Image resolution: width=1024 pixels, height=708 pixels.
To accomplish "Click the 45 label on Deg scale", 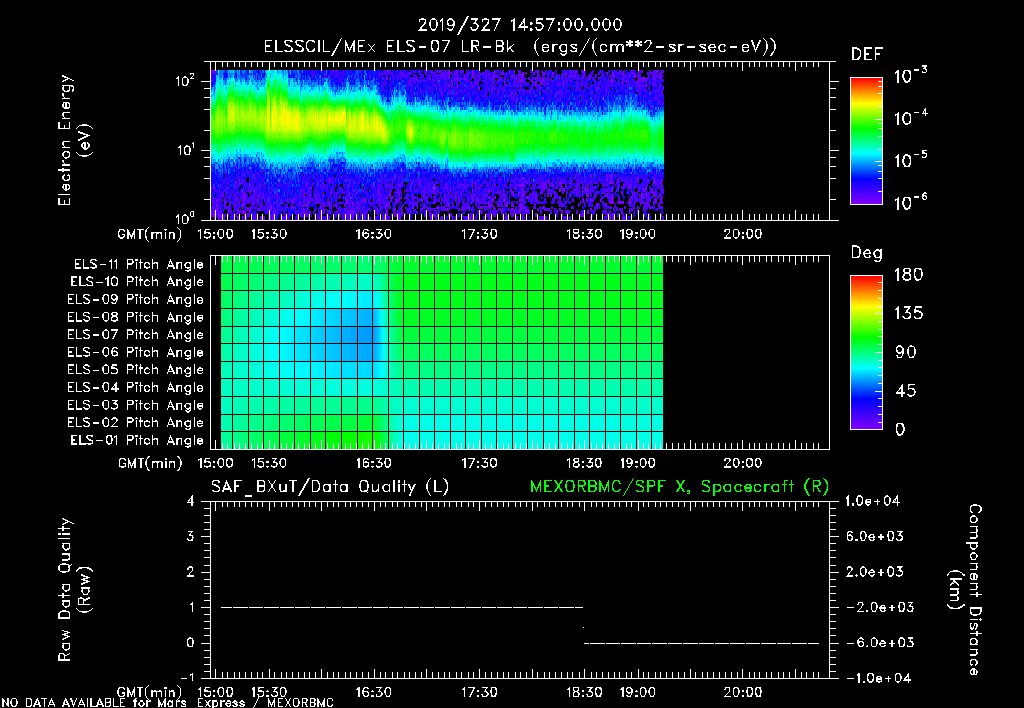I will [x=906, y=391].
